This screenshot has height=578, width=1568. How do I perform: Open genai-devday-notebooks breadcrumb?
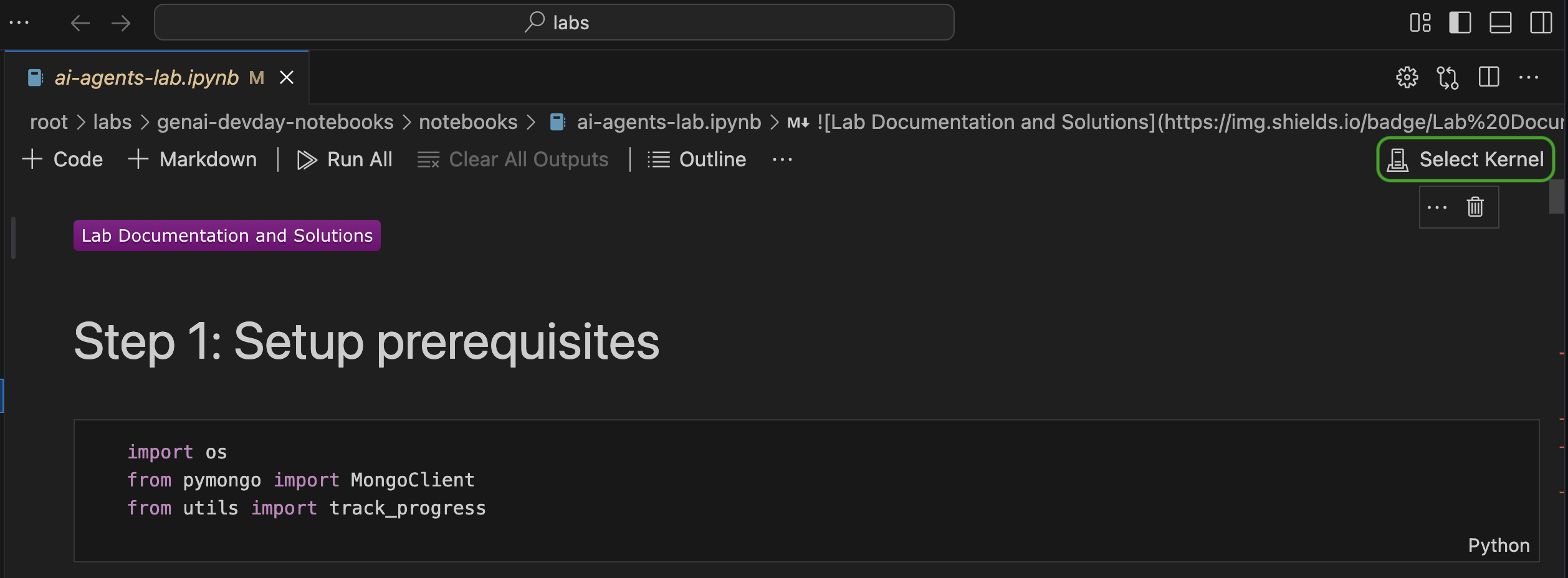point(275,122)
